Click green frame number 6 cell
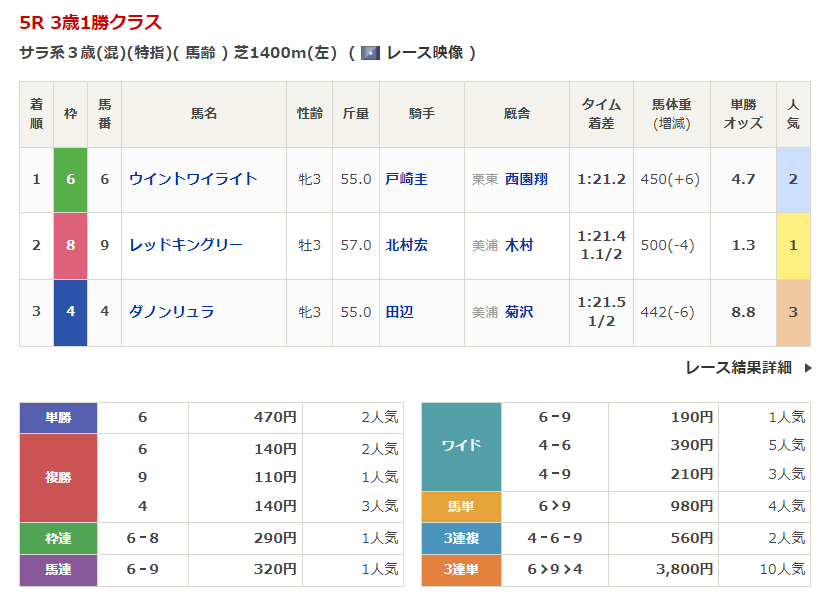The image size is (831, 598). coord(70,179)
